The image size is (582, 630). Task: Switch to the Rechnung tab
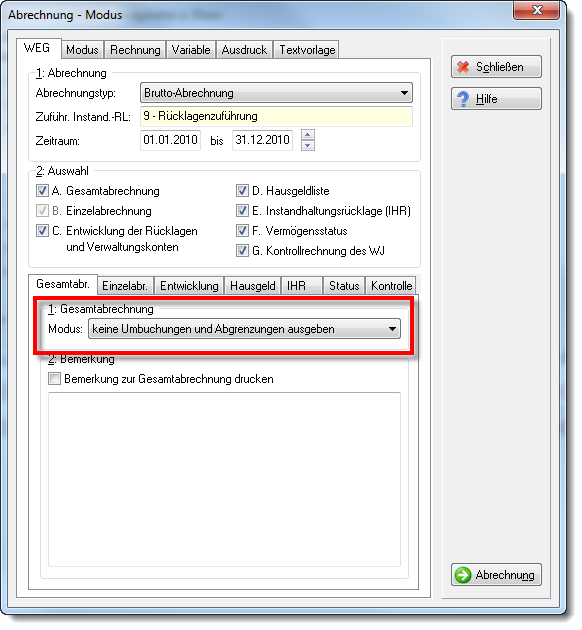click(135, 50)
